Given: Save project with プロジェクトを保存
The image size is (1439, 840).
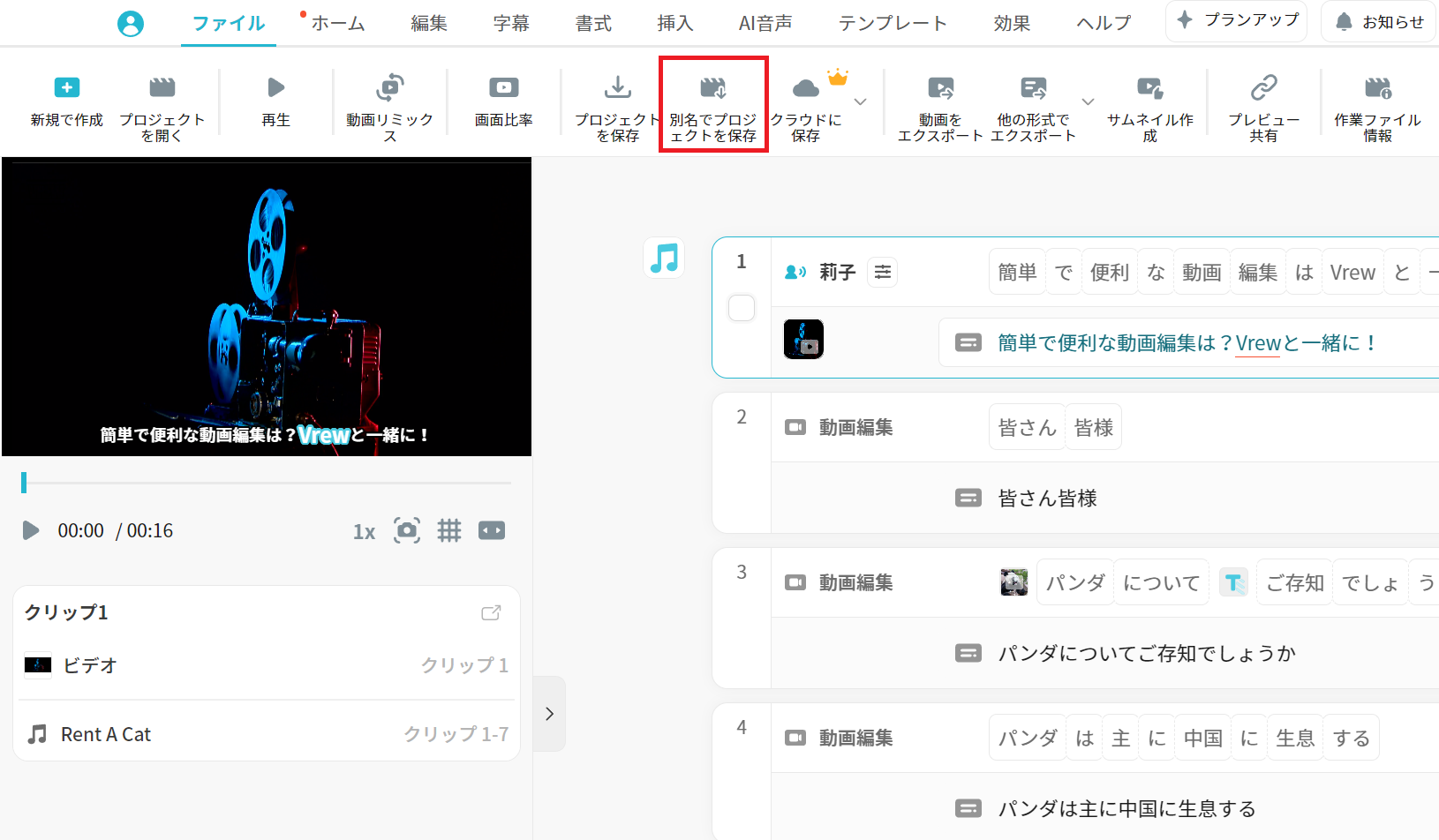Looking at the screenshot, I should [x=618, y=109].
